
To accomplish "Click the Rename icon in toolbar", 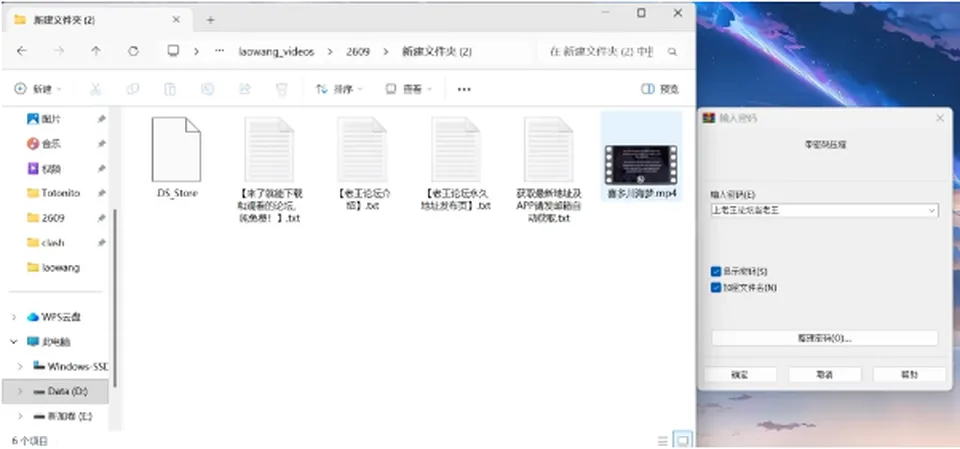I will pyautogui.click(x=208, y=89).
